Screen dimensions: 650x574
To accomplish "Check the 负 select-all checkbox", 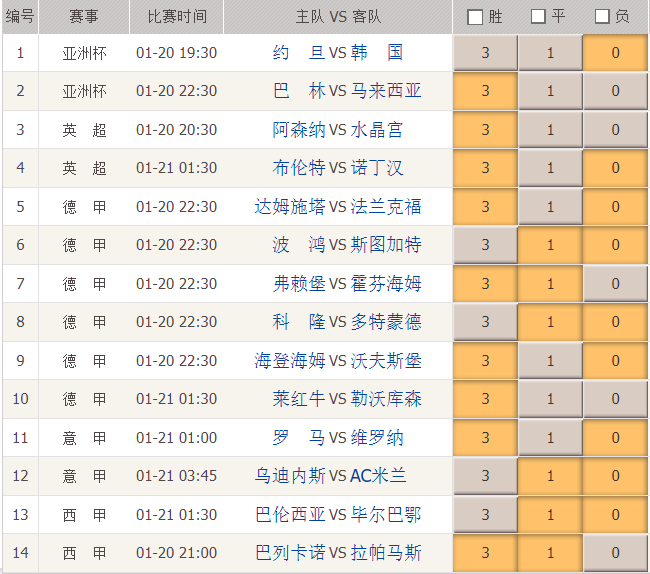I will [x=602, y=17].
